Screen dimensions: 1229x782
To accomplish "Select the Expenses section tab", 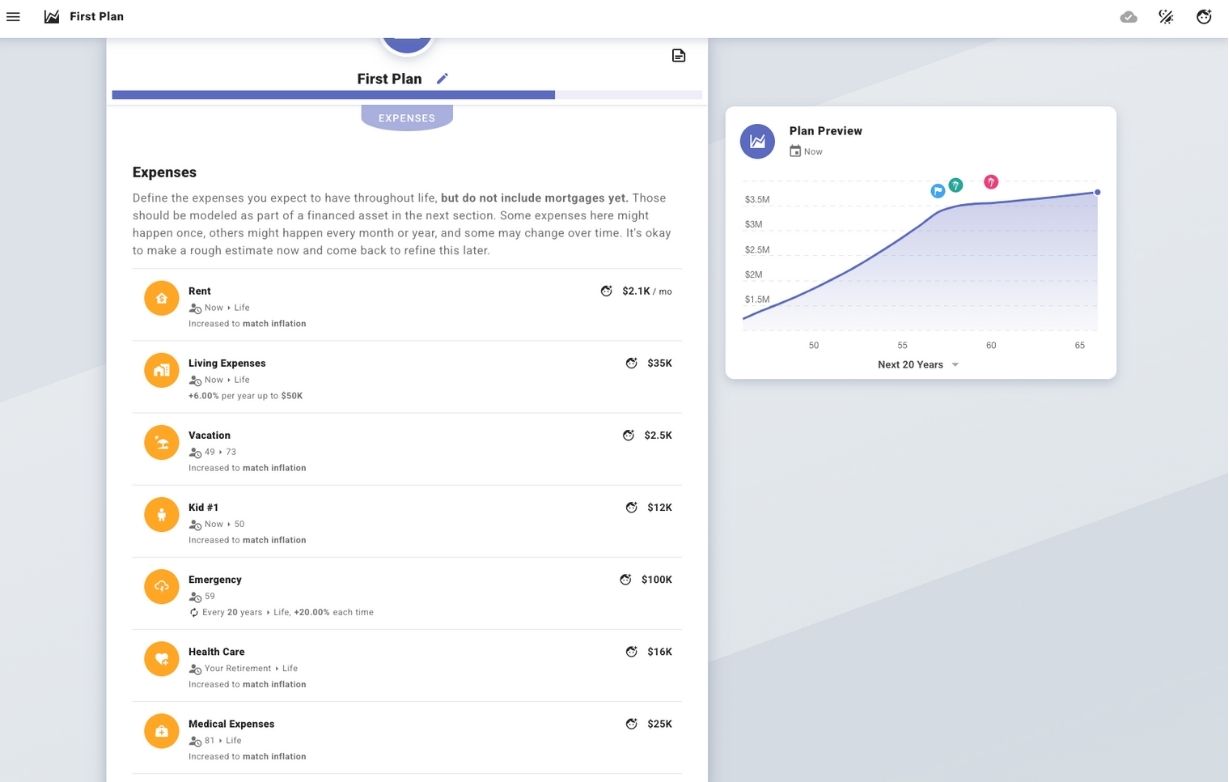I will 407,118.
